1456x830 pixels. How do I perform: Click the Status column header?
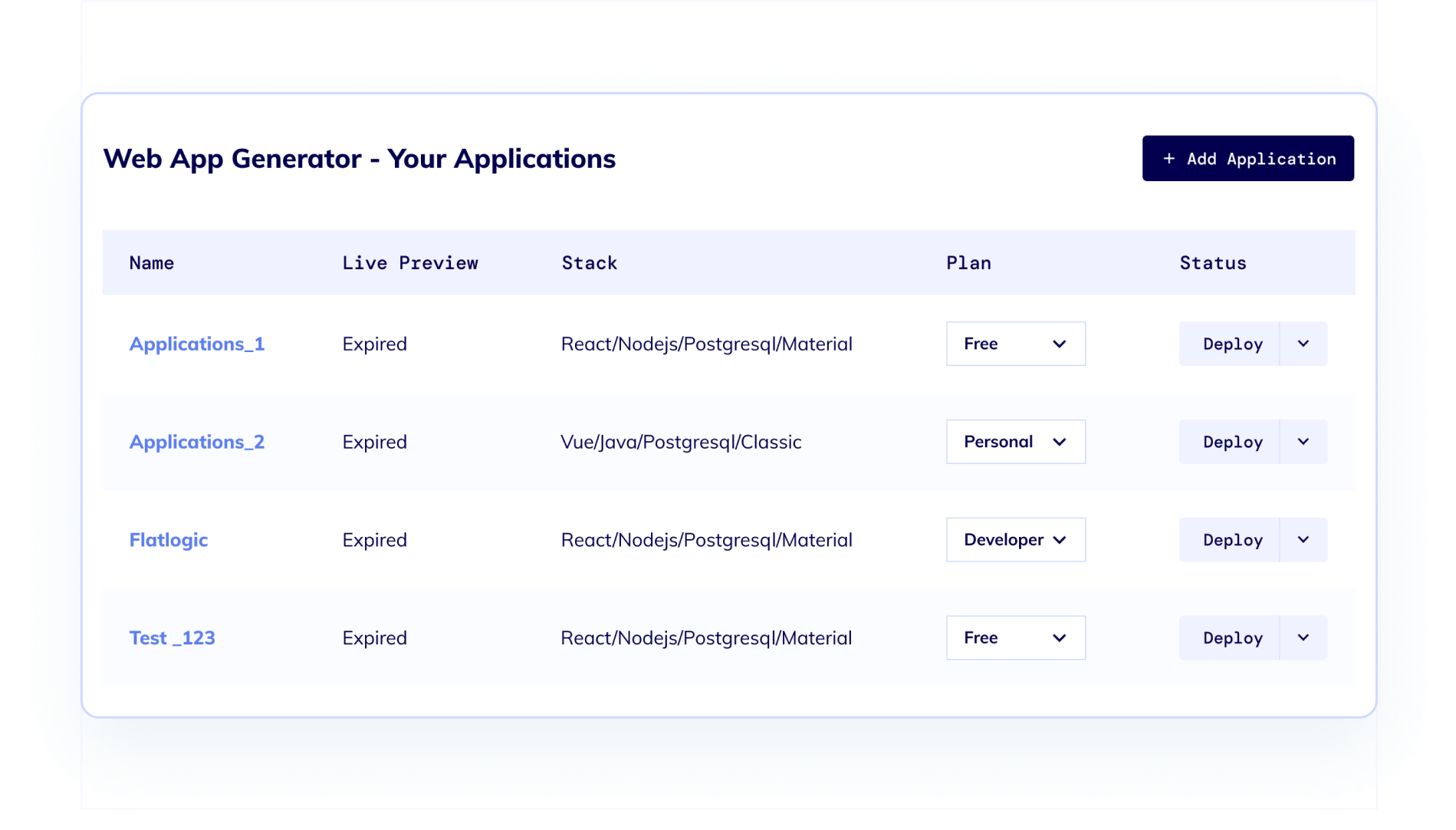coord(1212,262)
